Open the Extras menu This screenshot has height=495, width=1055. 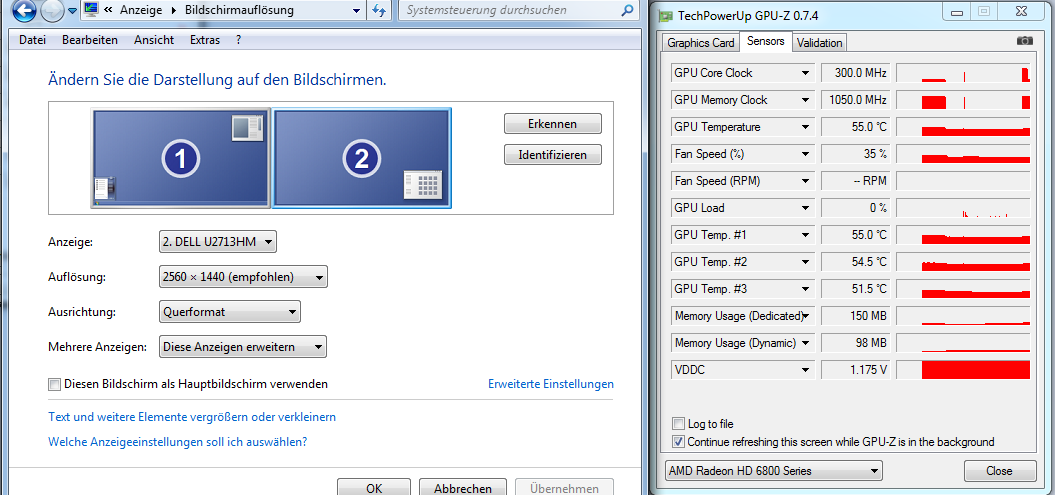[x=205, y=40]
